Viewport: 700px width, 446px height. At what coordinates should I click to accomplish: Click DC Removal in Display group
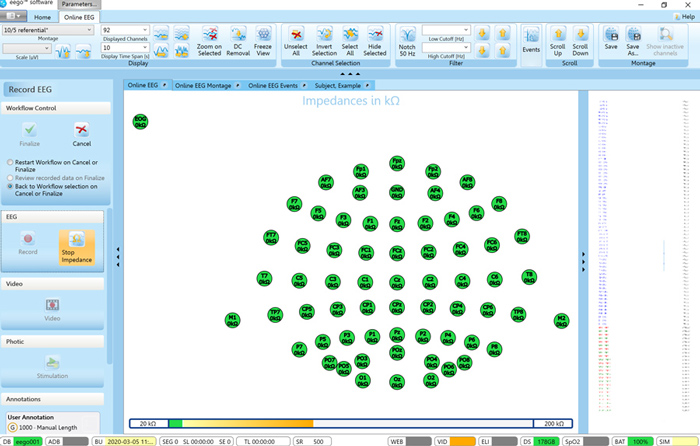(x=237, y=40)
